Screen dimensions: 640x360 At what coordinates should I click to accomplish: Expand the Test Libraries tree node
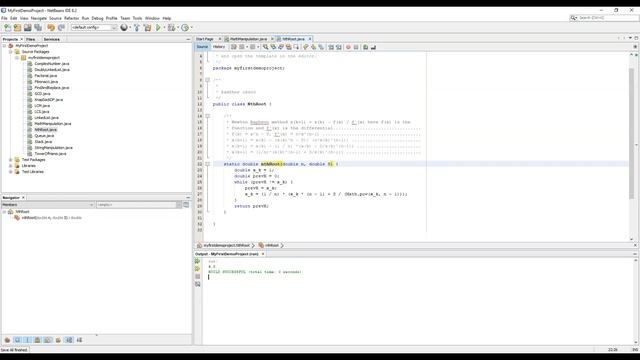(x=11, y=172)
